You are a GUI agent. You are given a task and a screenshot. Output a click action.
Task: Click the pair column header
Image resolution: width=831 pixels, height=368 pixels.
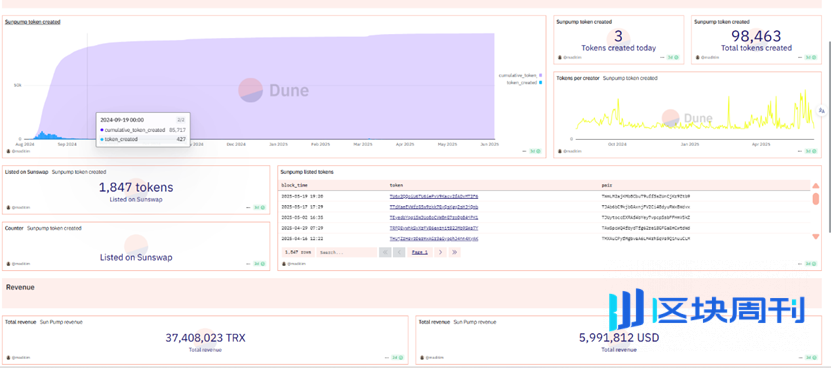(x=607, y=186)
